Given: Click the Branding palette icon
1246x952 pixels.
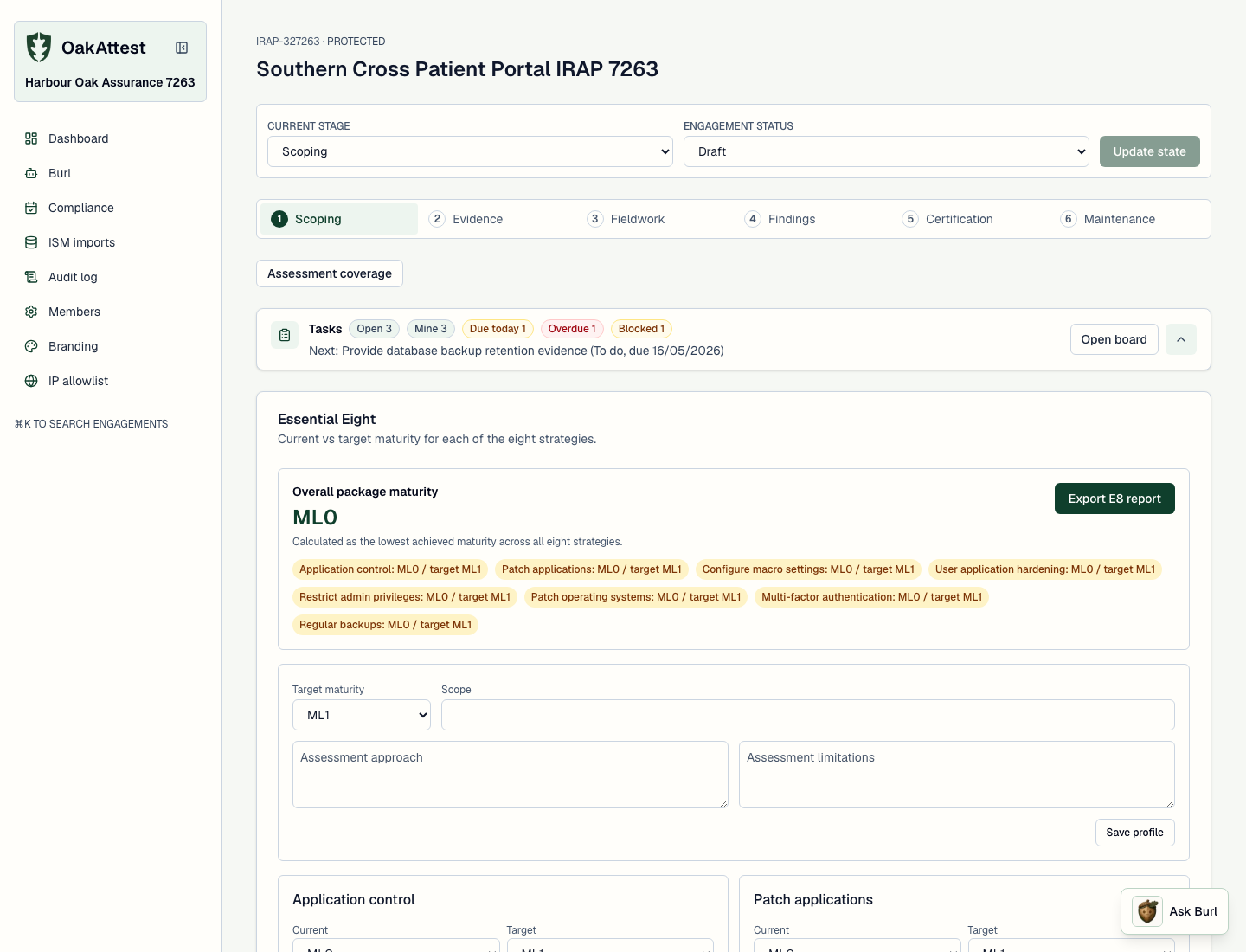Looking at the screenshot, I should tap(31, 346).
